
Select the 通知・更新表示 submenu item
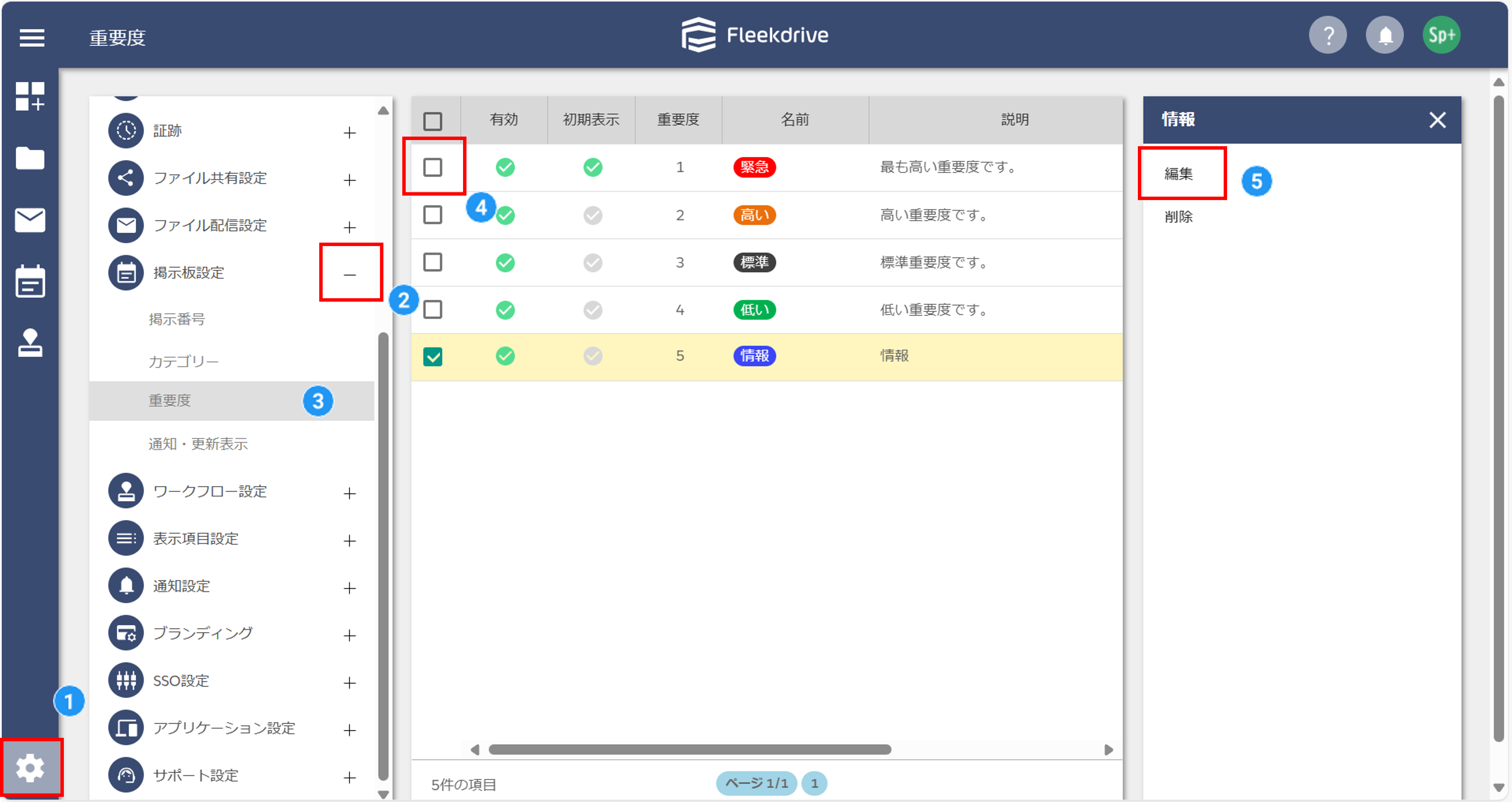coord(198,444)
